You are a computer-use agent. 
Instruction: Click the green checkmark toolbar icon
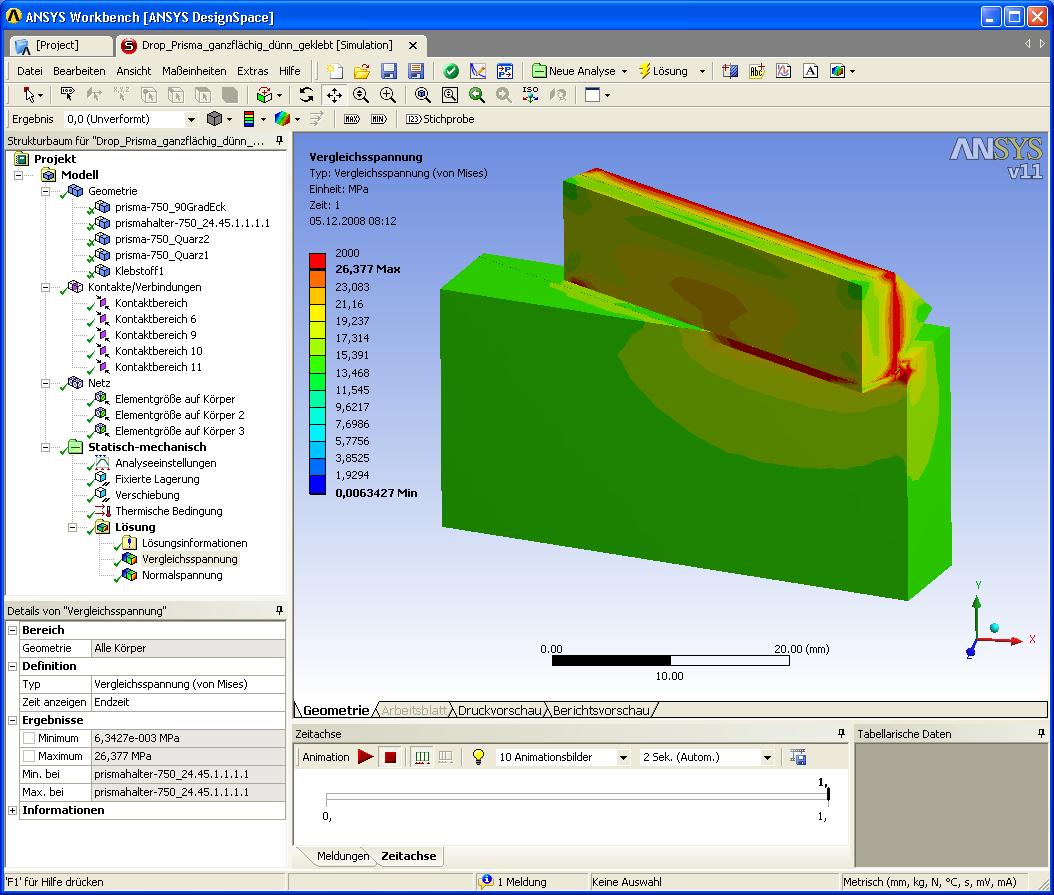pos(451,71)
